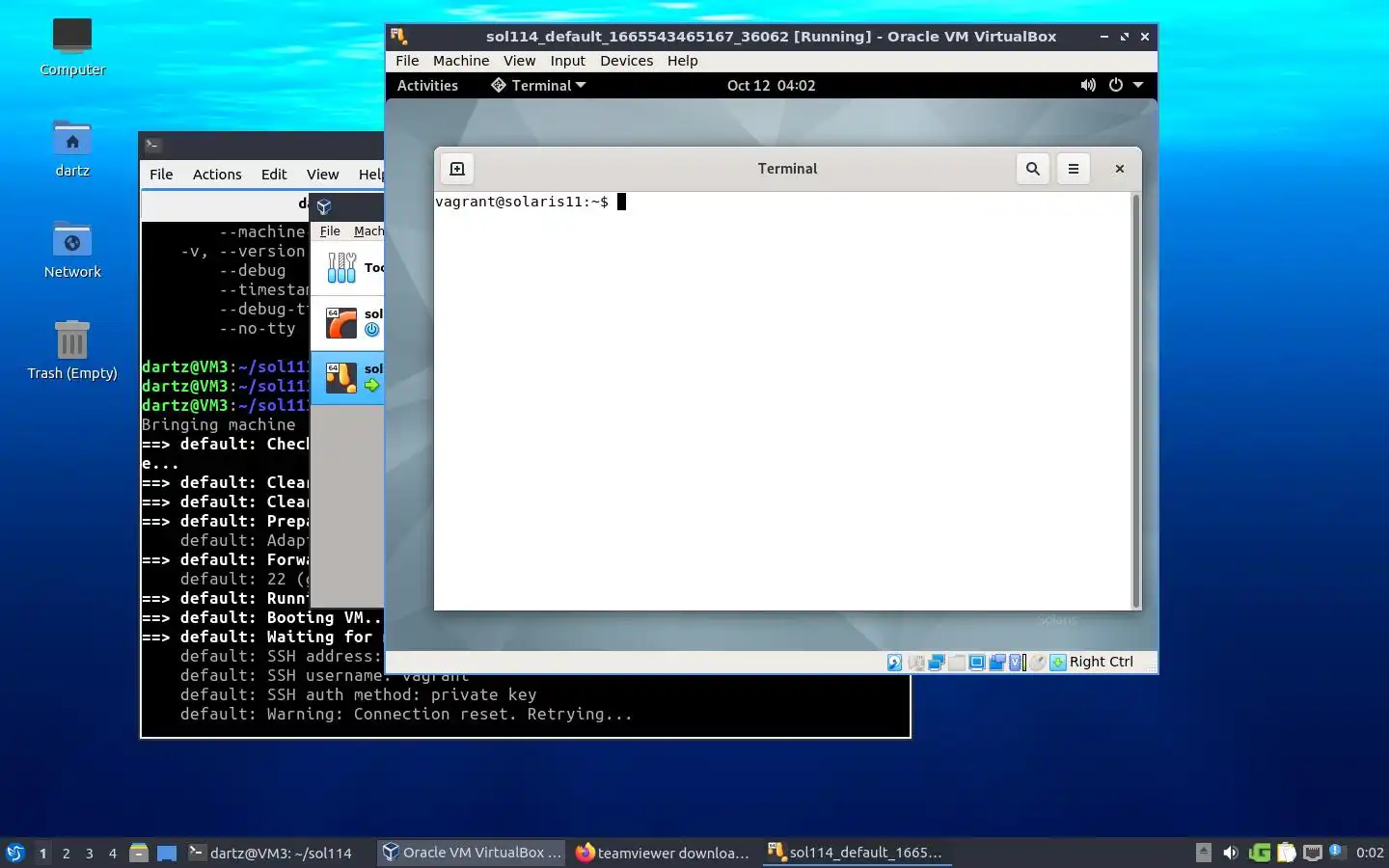
Task: Launch the file manager from the taskbar
Action: point(139,853)
